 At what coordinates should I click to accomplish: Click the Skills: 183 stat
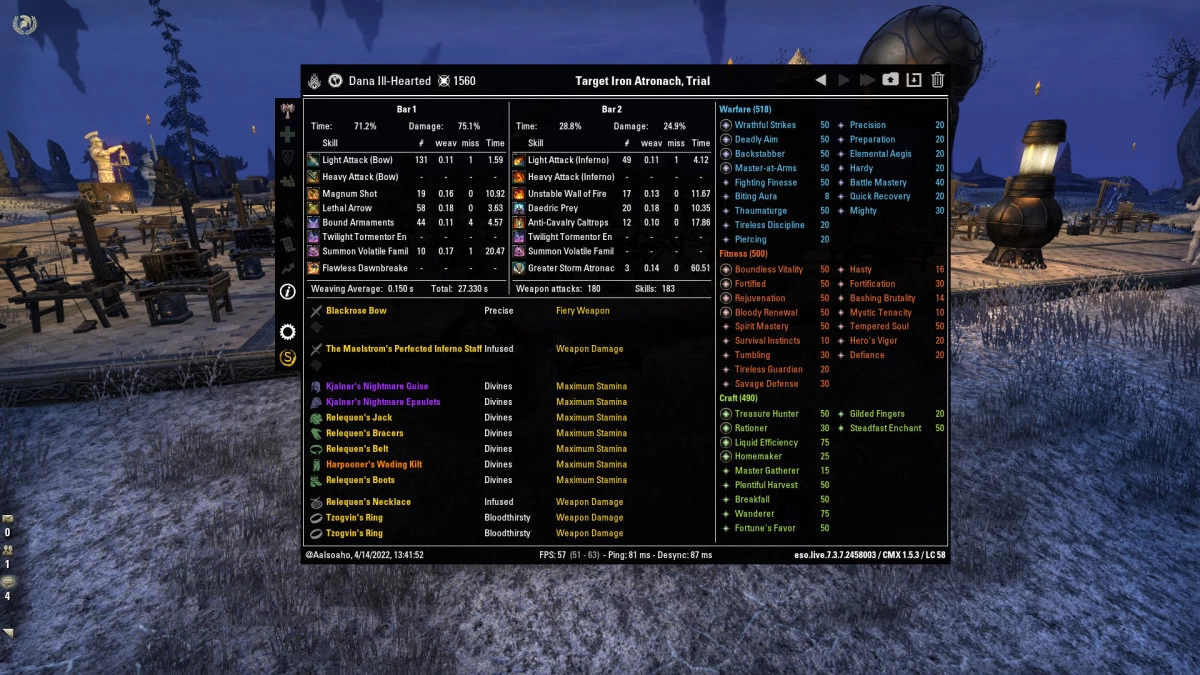(655, 288)
